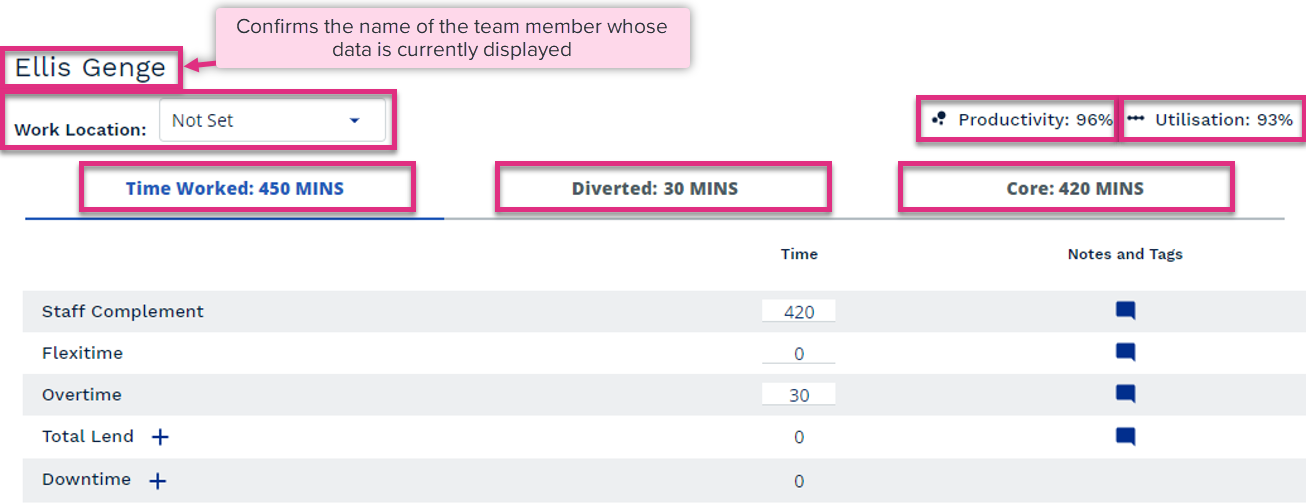Open Overtime notes and tags icon
This screenshot has height=504, width=1306.
pyautogui.click(x=1125, y=395)
